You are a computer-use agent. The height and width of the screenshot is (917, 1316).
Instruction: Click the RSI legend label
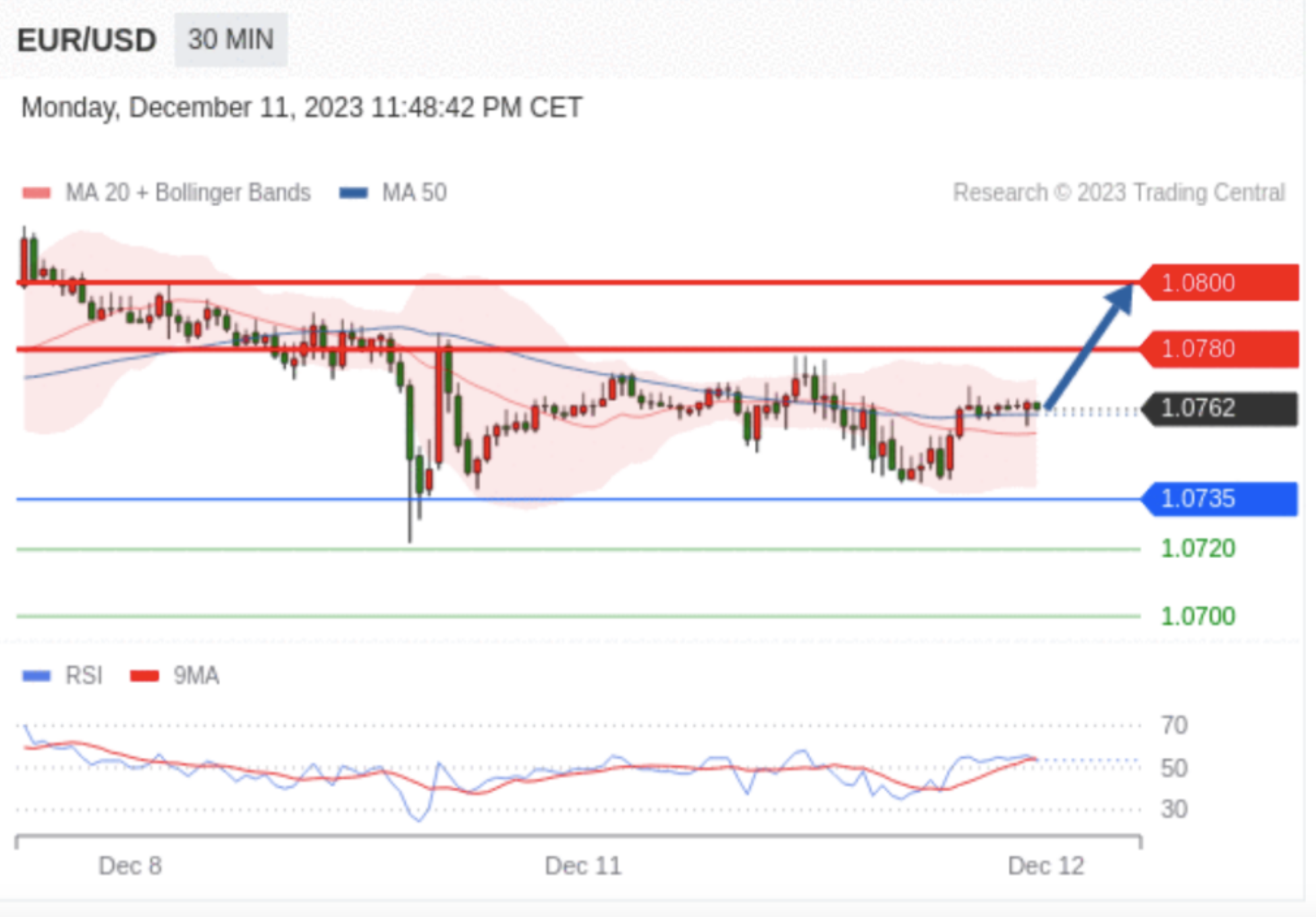[x=84, y=676]
